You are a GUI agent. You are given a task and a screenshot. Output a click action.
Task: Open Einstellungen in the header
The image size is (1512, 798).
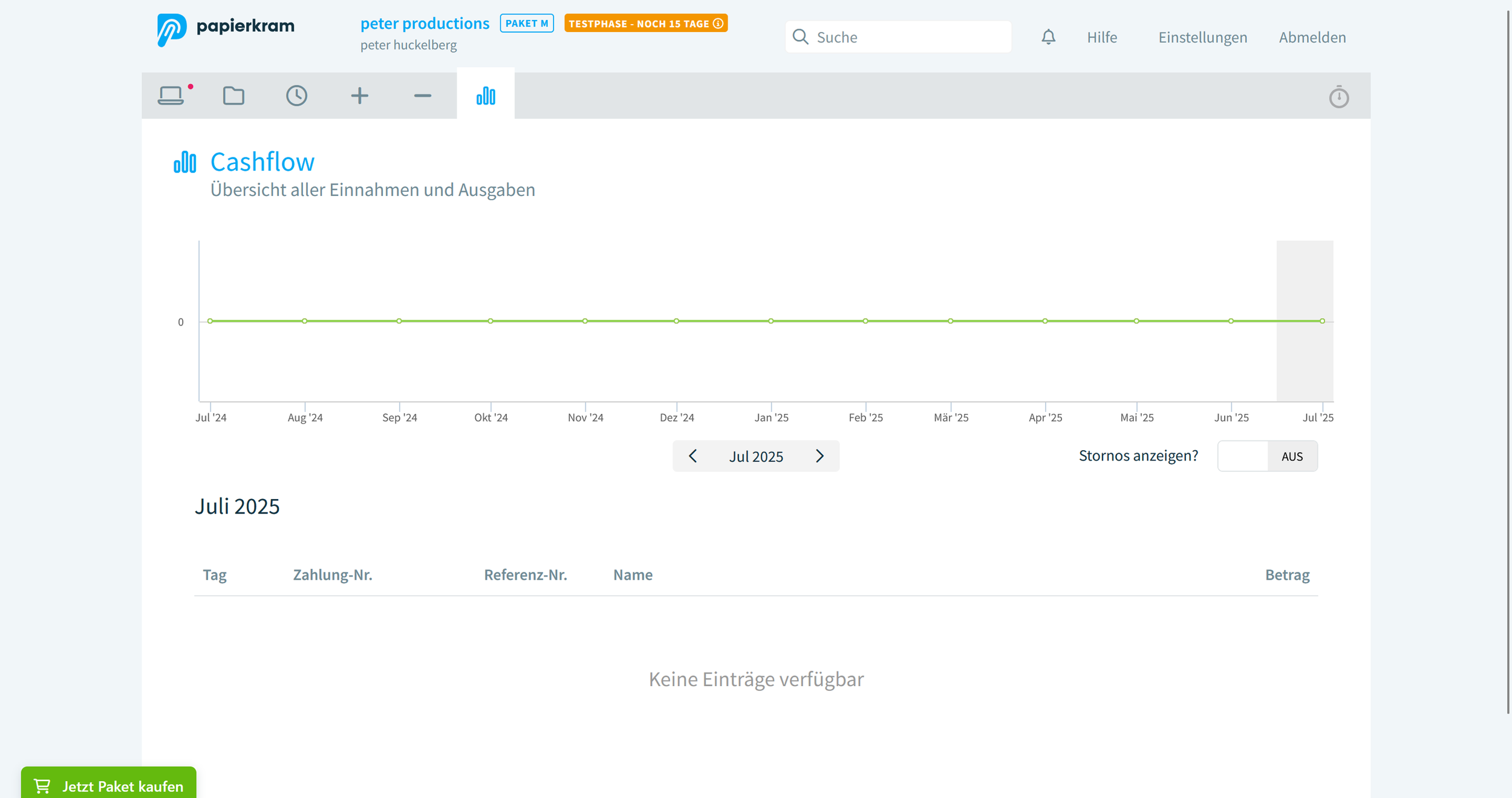1202,37
